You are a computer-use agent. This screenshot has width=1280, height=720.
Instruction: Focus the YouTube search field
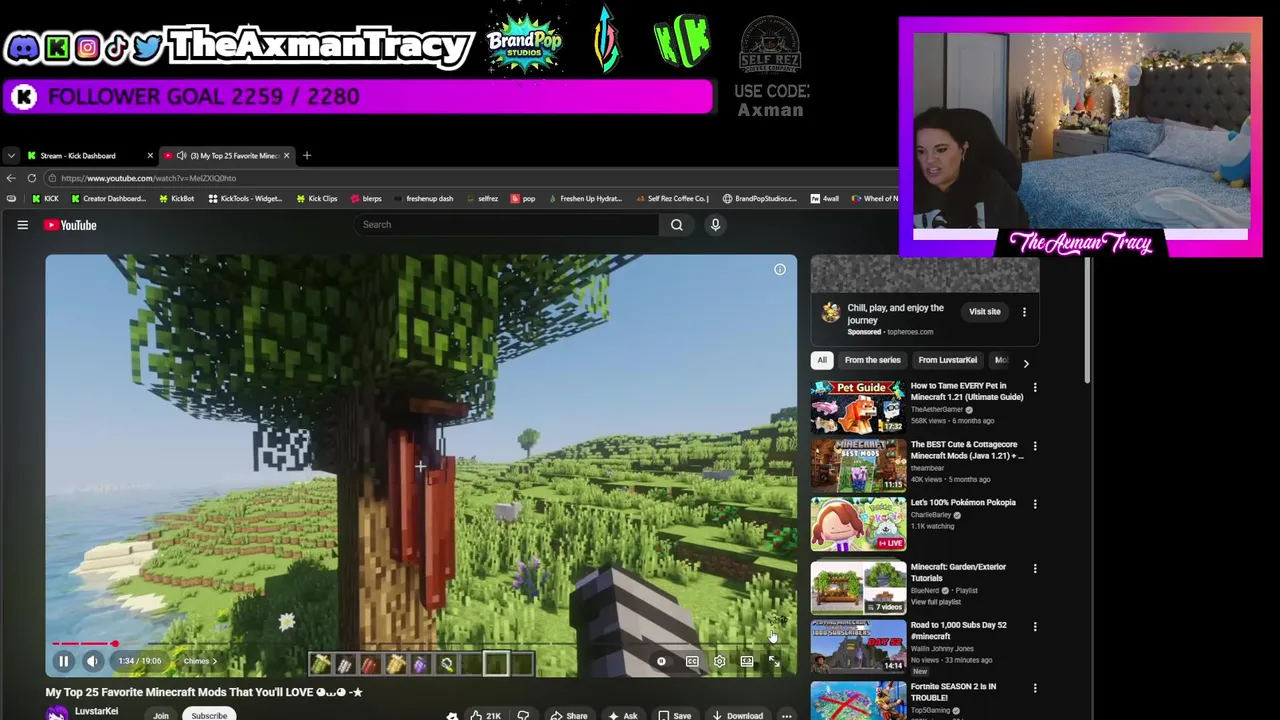tap(505, 224)
